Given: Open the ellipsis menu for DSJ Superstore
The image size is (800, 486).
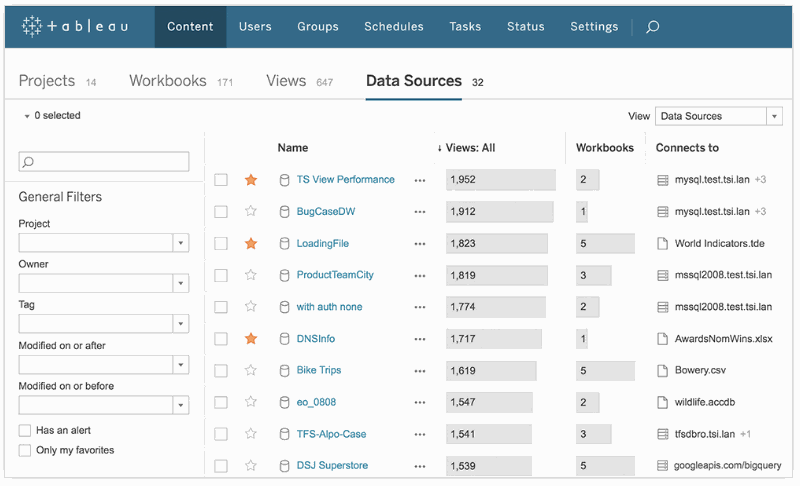Looking at the screenshot, I should 420,466.
